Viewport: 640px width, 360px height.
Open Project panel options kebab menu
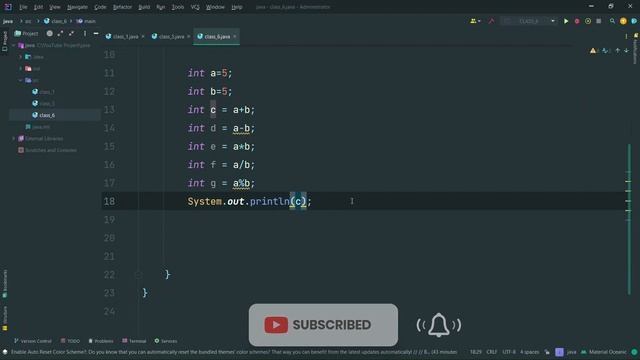(x=85, y=33)
